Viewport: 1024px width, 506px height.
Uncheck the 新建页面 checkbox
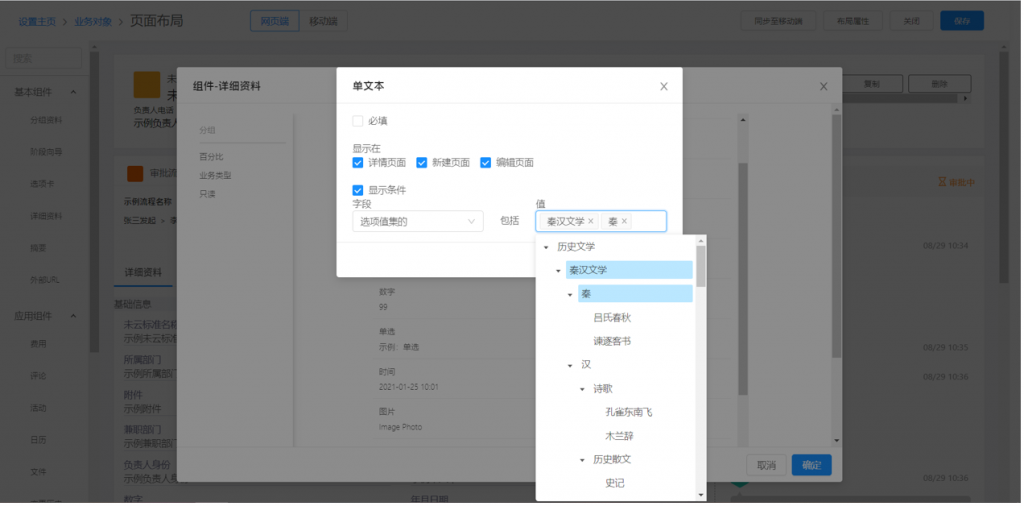422,162
